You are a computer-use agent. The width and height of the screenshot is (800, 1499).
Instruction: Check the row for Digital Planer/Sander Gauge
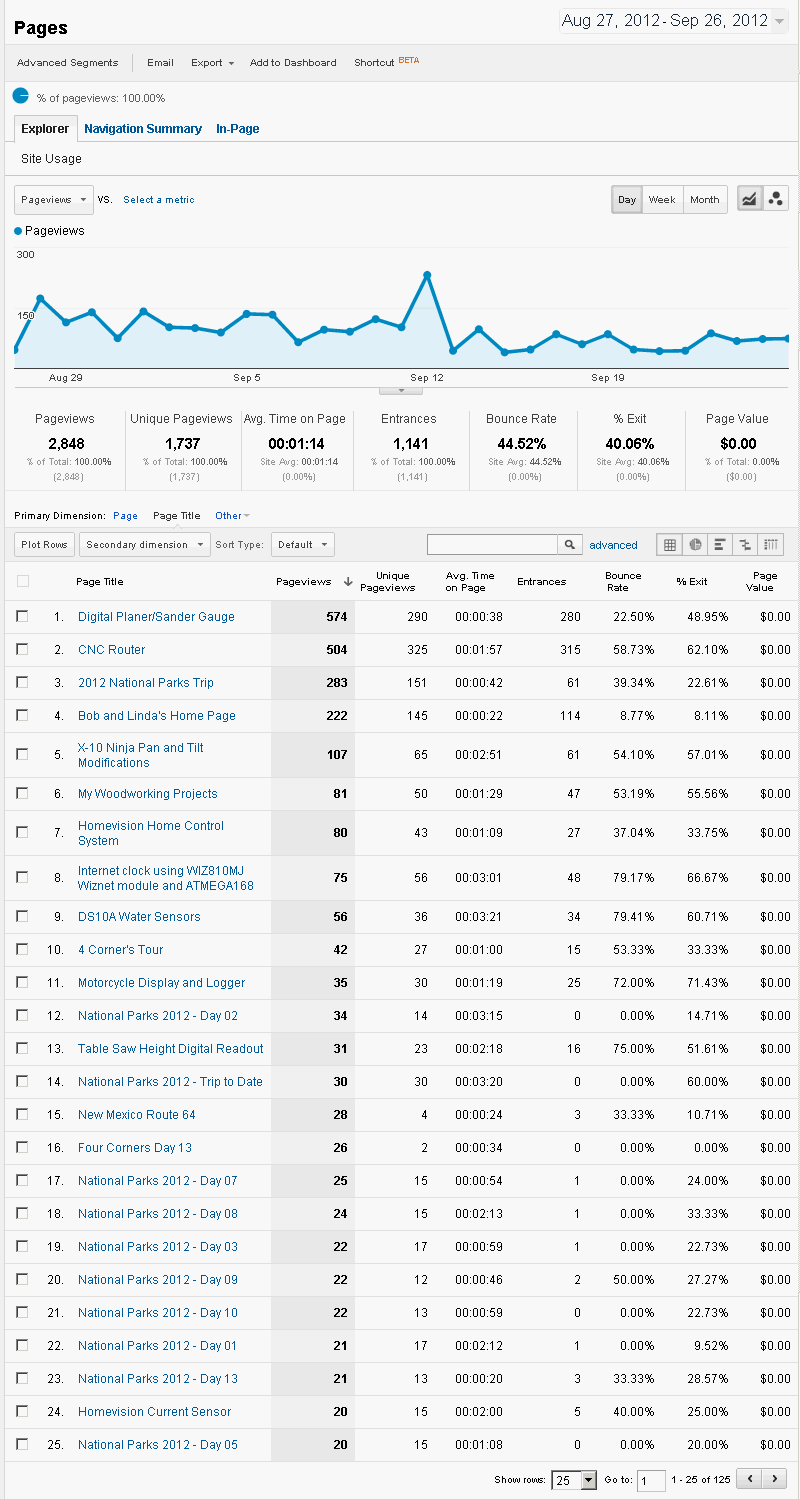(22, 616)
